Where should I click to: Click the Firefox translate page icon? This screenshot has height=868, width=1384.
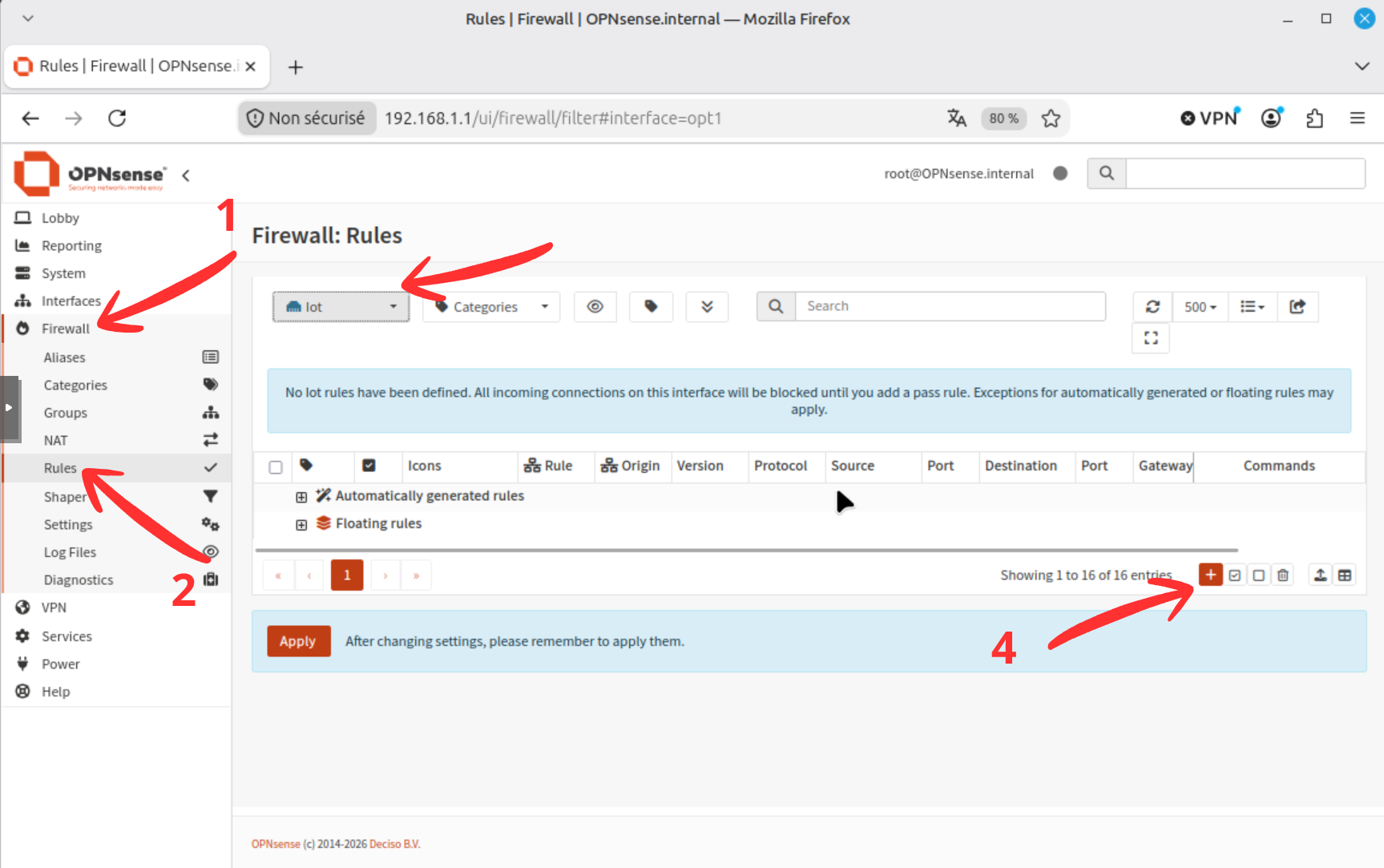click(957, 119)
